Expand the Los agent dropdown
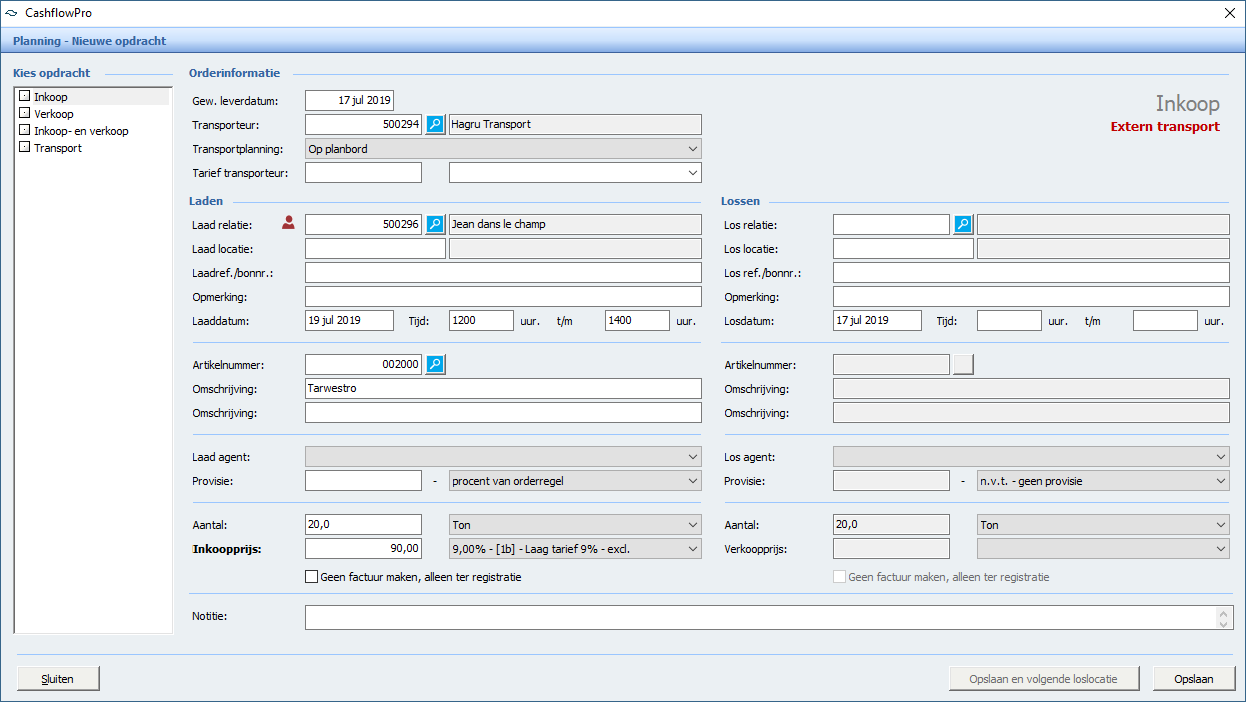This screenshot has width=1246, height=702. click(1031, 457)
